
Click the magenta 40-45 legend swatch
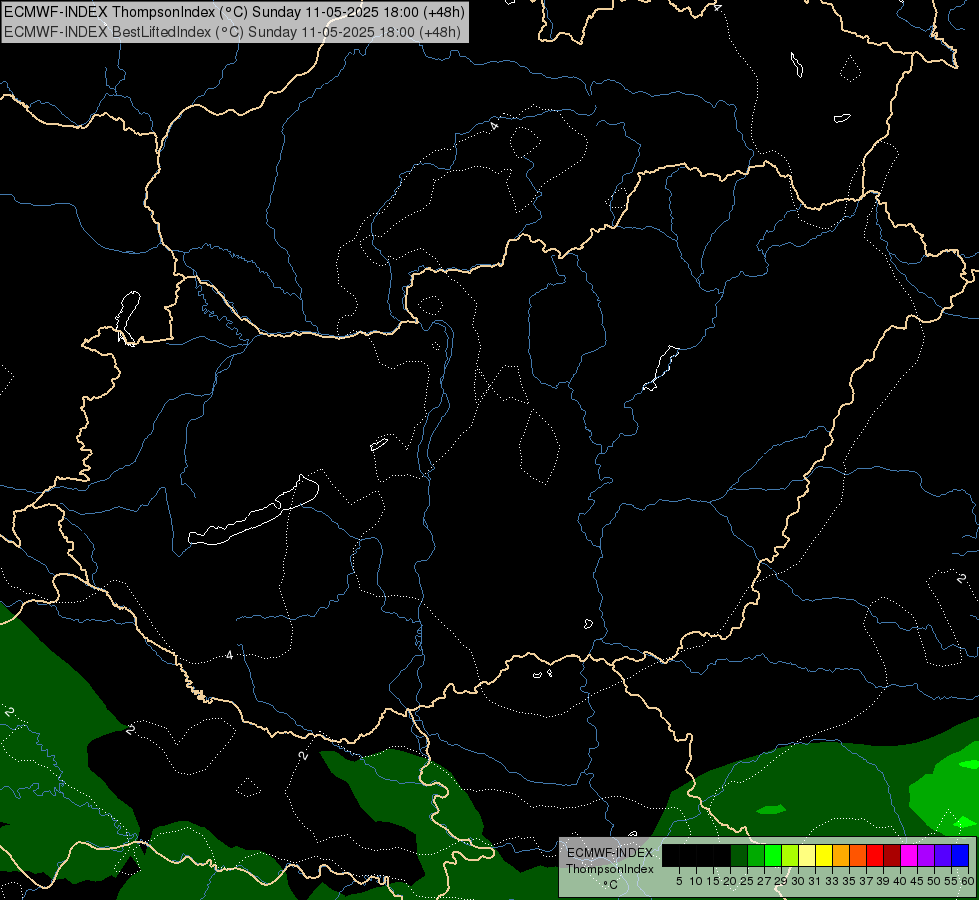pos(909,855)
